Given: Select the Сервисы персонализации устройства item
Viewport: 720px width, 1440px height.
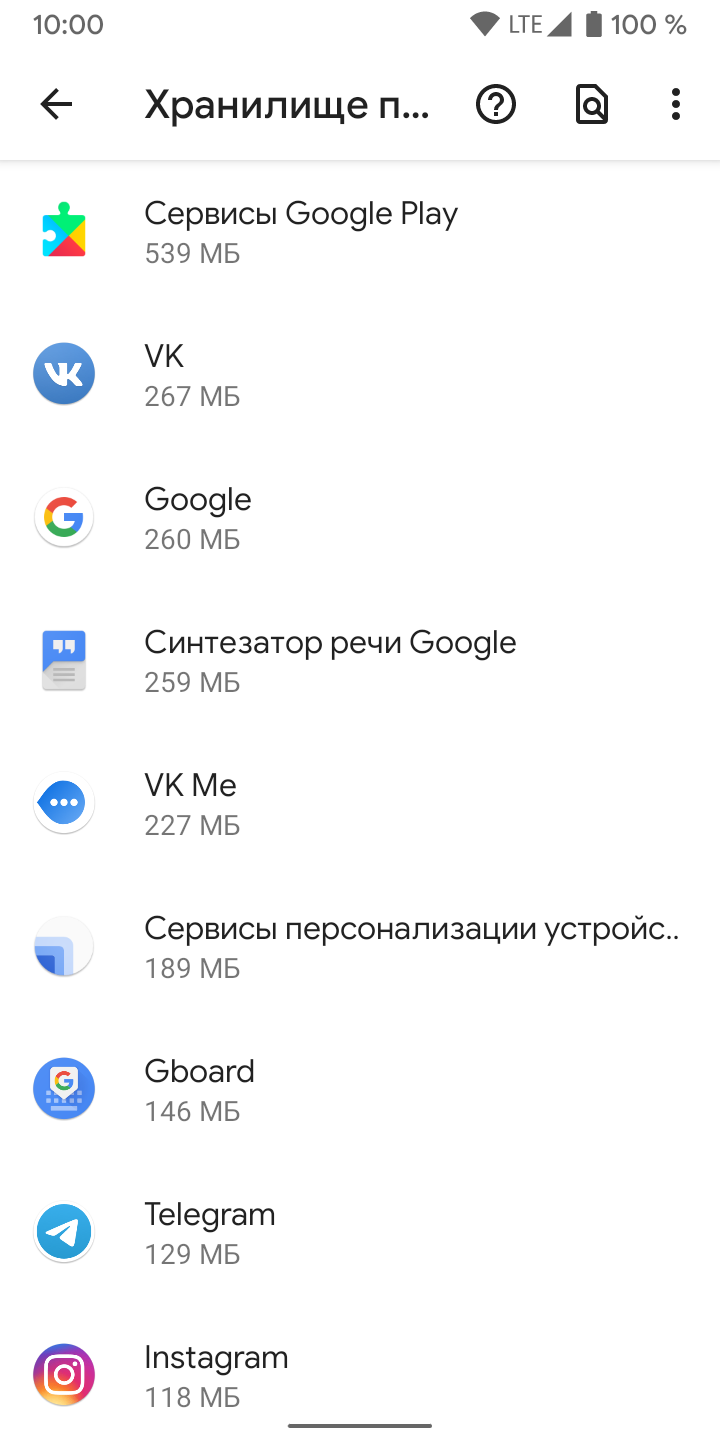Looking at the screenshot, I should 360,946.
